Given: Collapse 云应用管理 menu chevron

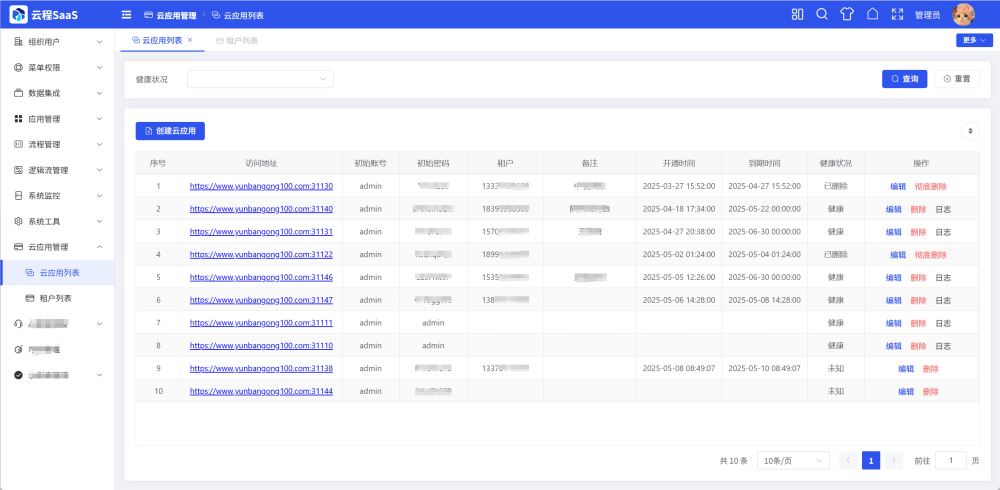Looking at the screenshot, I should click(x=99, y=247).
